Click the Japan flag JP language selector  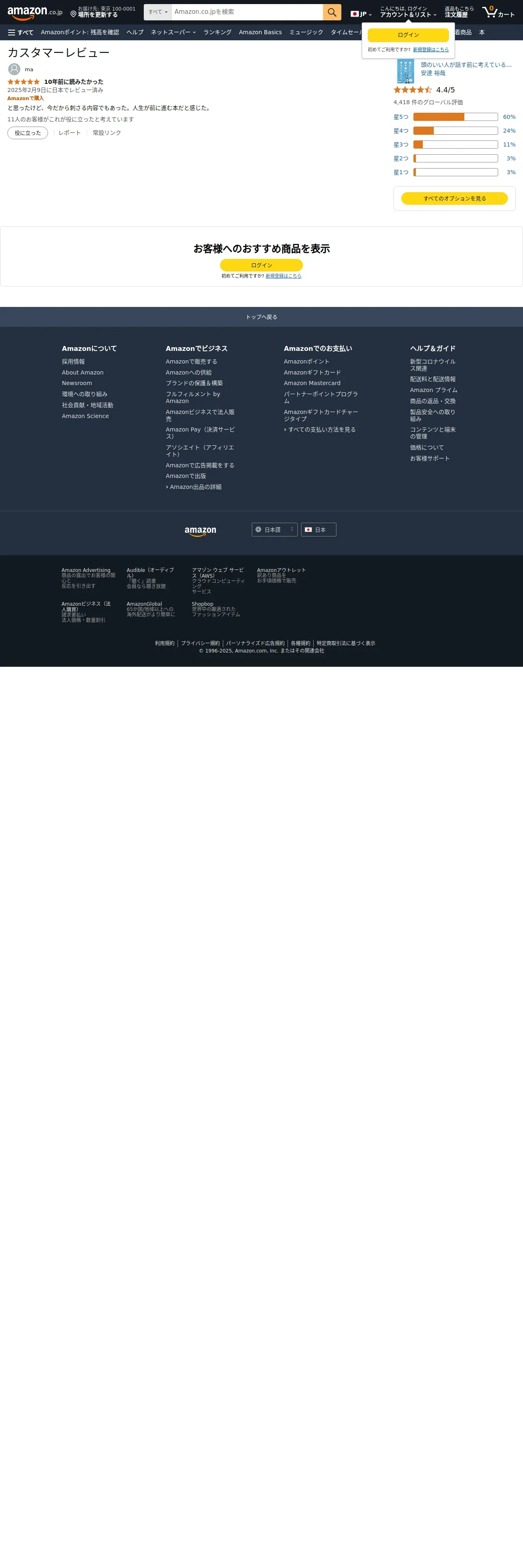(361, 14)
